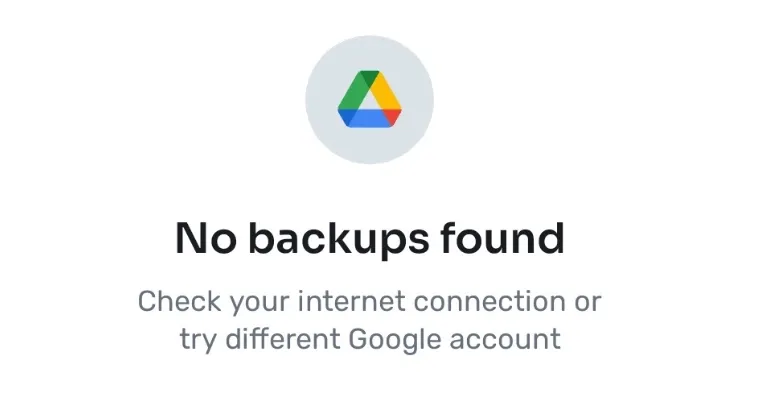Click the word "internet" in message
The image size is (758, 418).
click(351, 301)
